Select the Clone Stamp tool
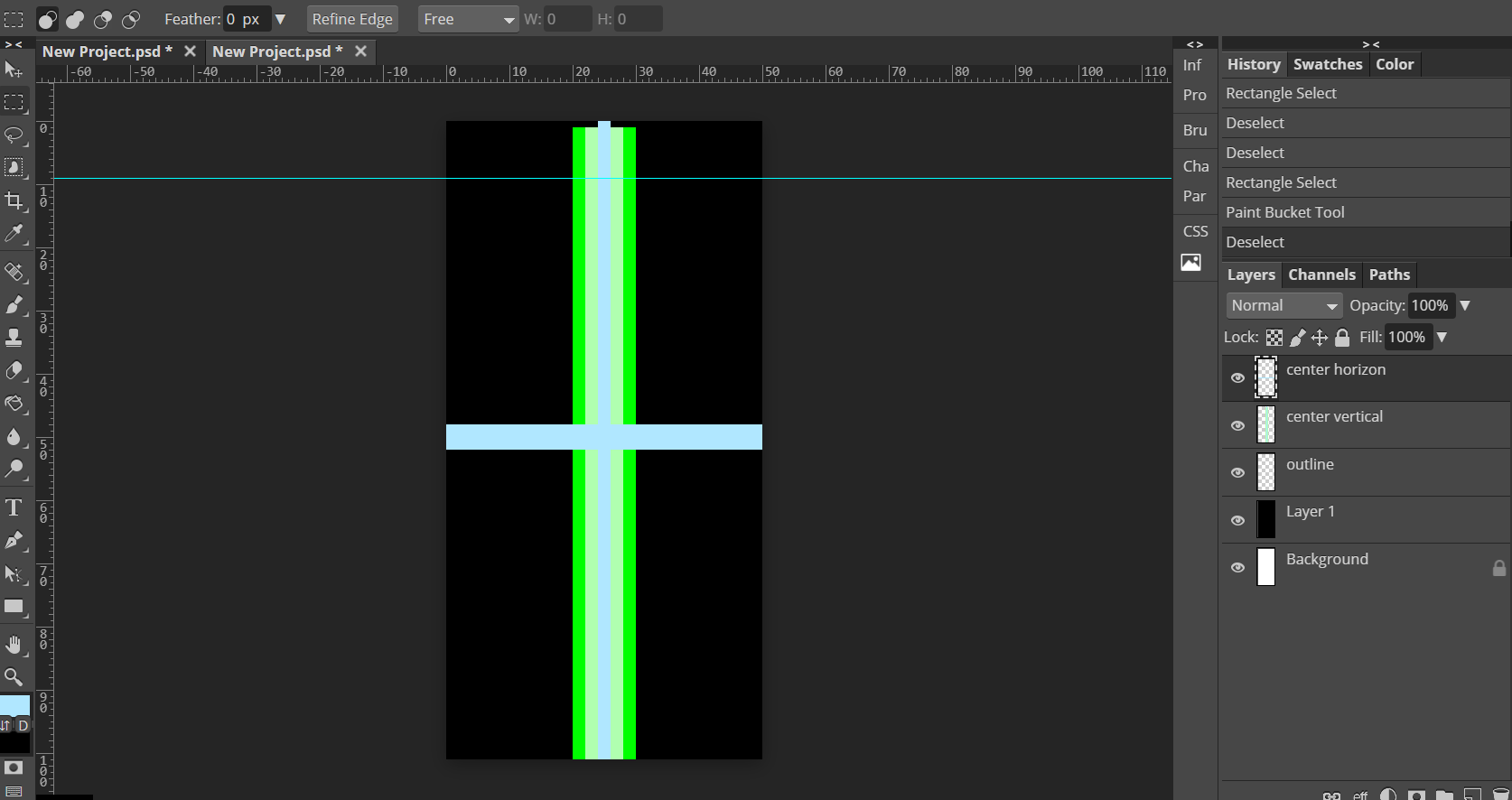 click(x=14, y=338)
